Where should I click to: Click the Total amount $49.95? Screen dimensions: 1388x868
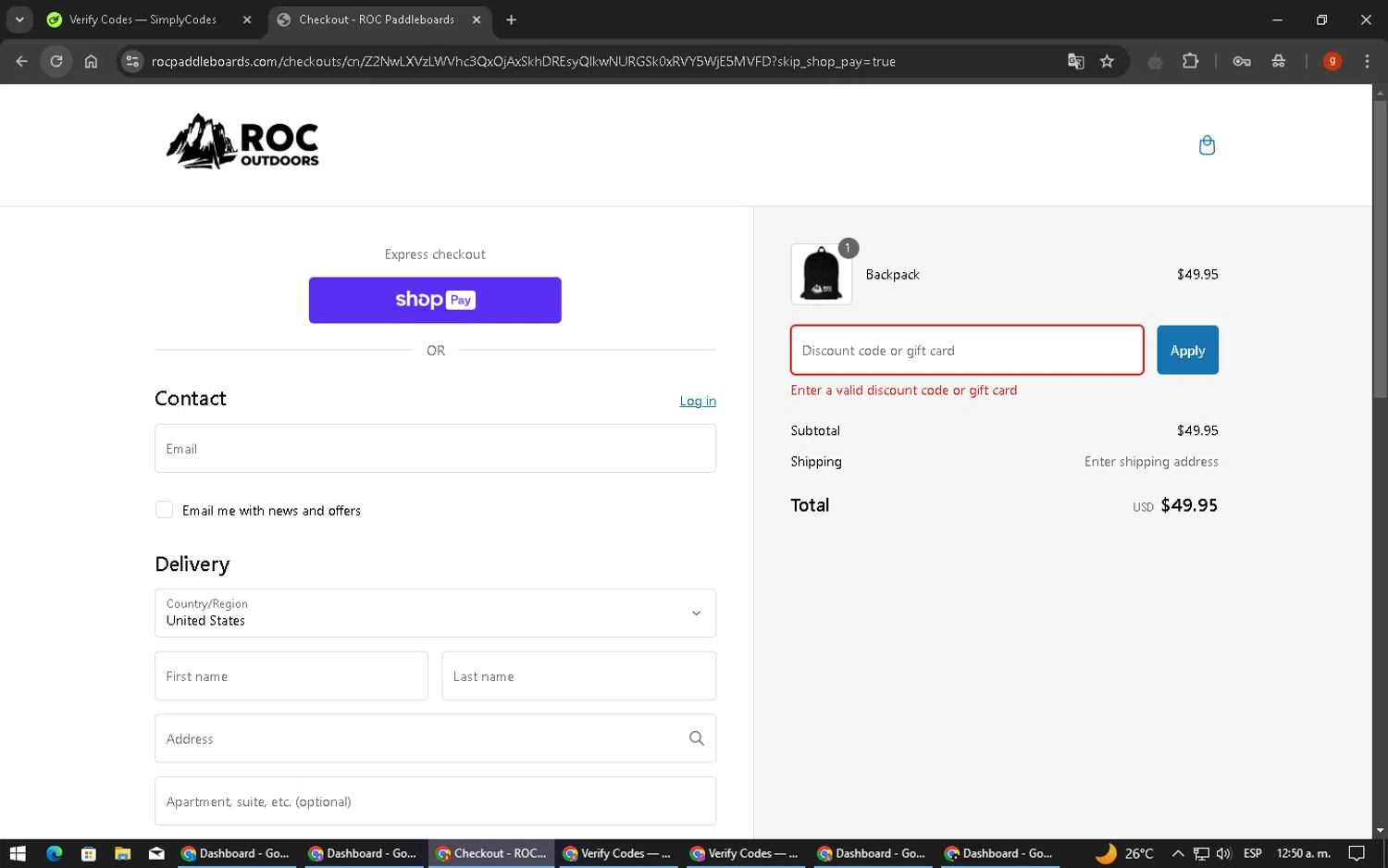pyautogui.click(x=1189, y=505)
